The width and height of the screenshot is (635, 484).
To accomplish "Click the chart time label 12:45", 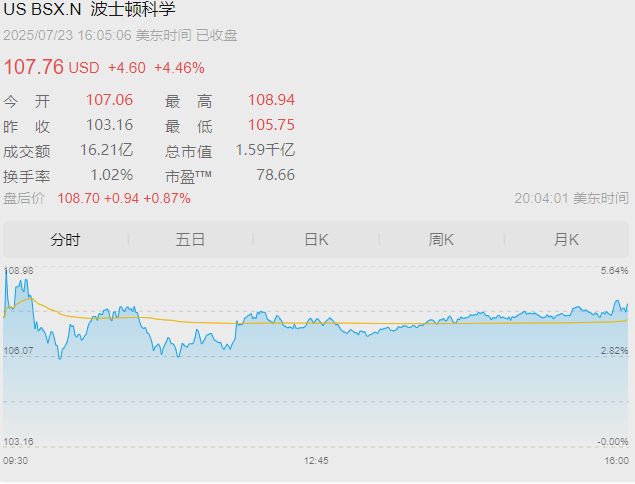I will click(x=316, y=461).
